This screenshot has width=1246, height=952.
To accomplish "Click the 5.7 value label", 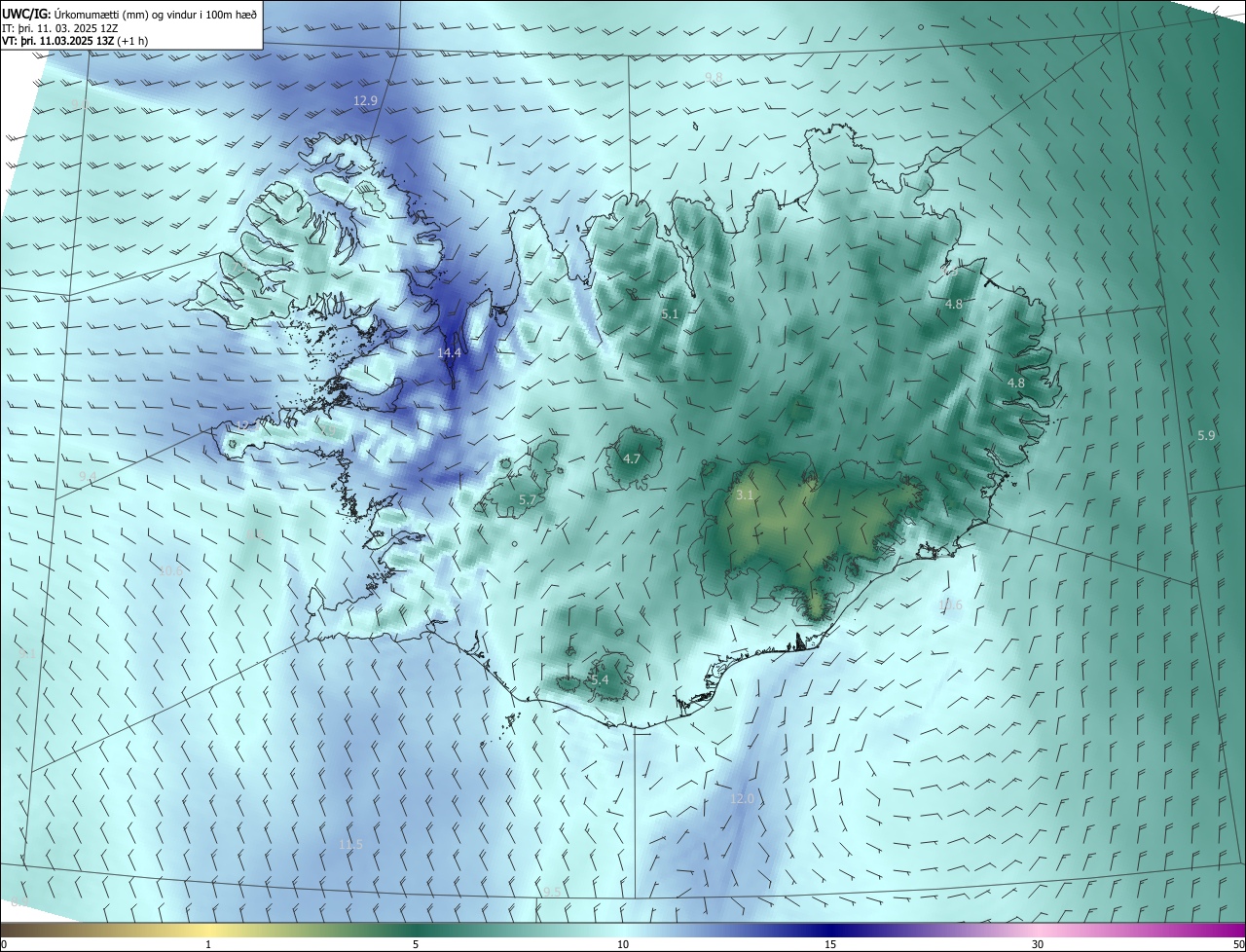I will click(528, 499).
